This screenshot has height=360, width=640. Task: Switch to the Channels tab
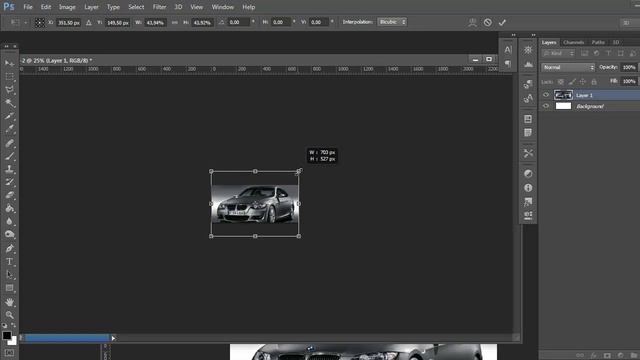click(573, 42)
